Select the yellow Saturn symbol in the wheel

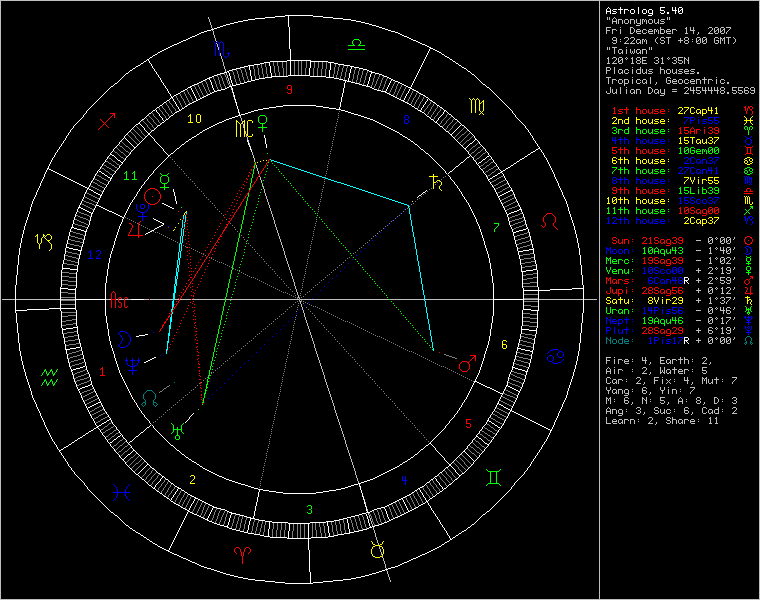click(436, 182)
